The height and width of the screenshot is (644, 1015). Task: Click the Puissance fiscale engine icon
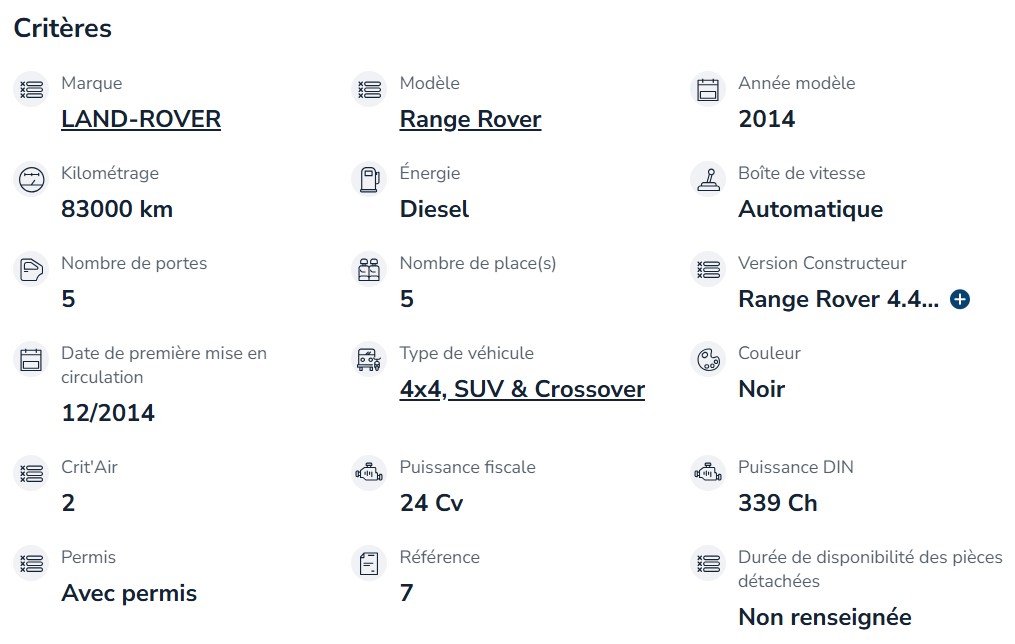(x=369, y=473)
